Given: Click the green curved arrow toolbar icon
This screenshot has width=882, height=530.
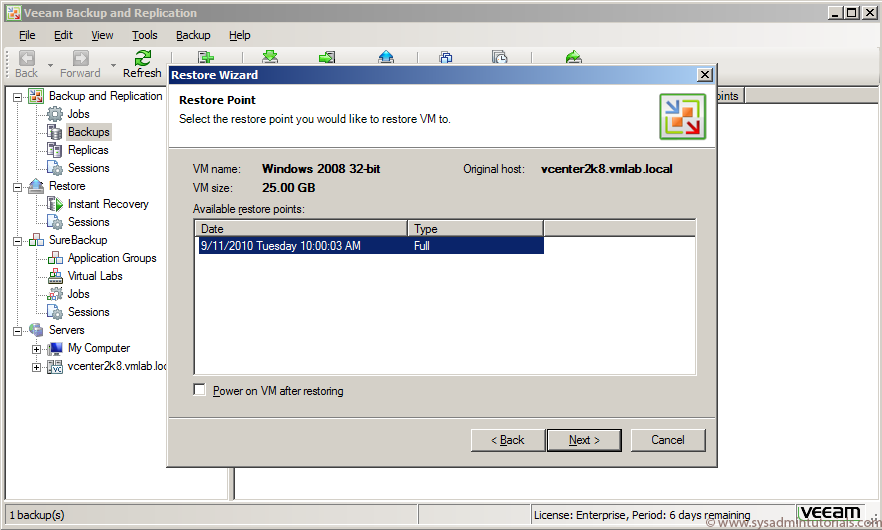Looking at the screenshot, I should [573, 56].
